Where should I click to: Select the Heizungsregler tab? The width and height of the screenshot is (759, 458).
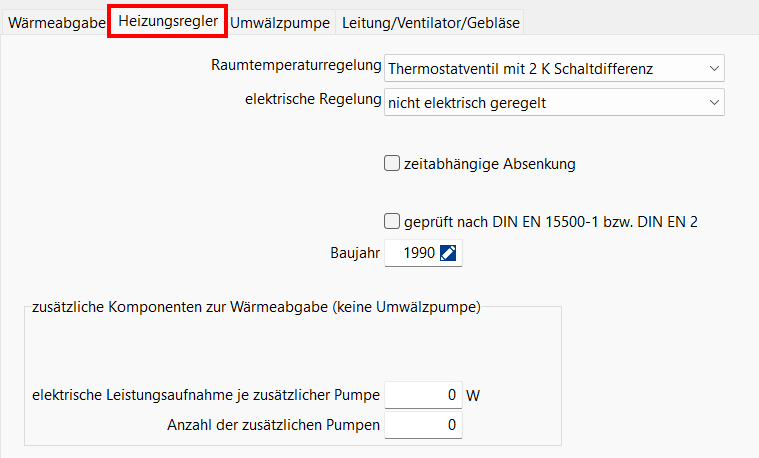click(x=167, y=20)
